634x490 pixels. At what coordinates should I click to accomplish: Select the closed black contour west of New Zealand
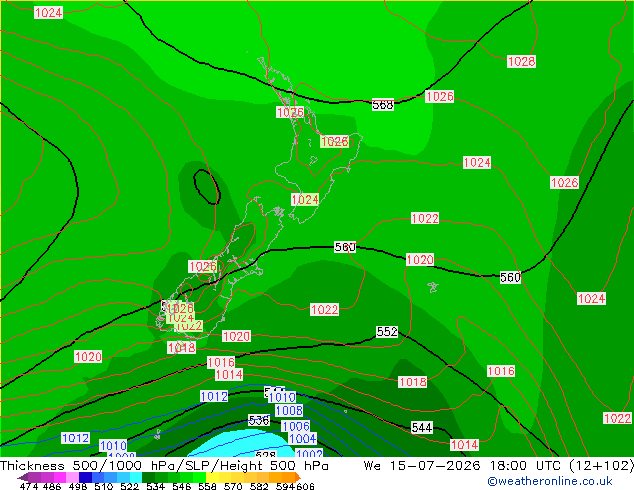(x=207, y=186)
